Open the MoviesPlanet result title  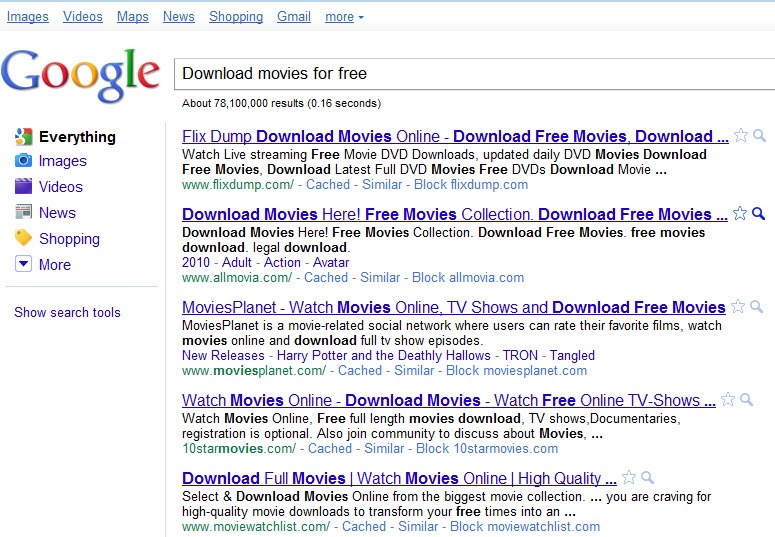pyautogui.click(x=454, y=307)
